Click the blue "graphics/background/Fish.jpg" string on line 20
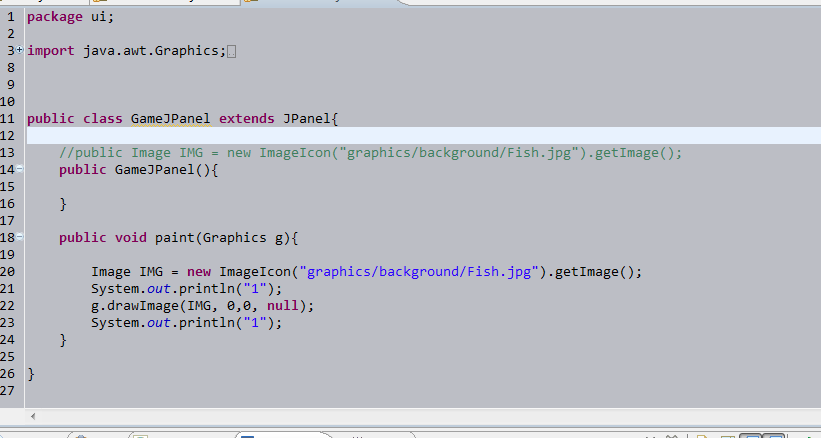 click(419, 272)
